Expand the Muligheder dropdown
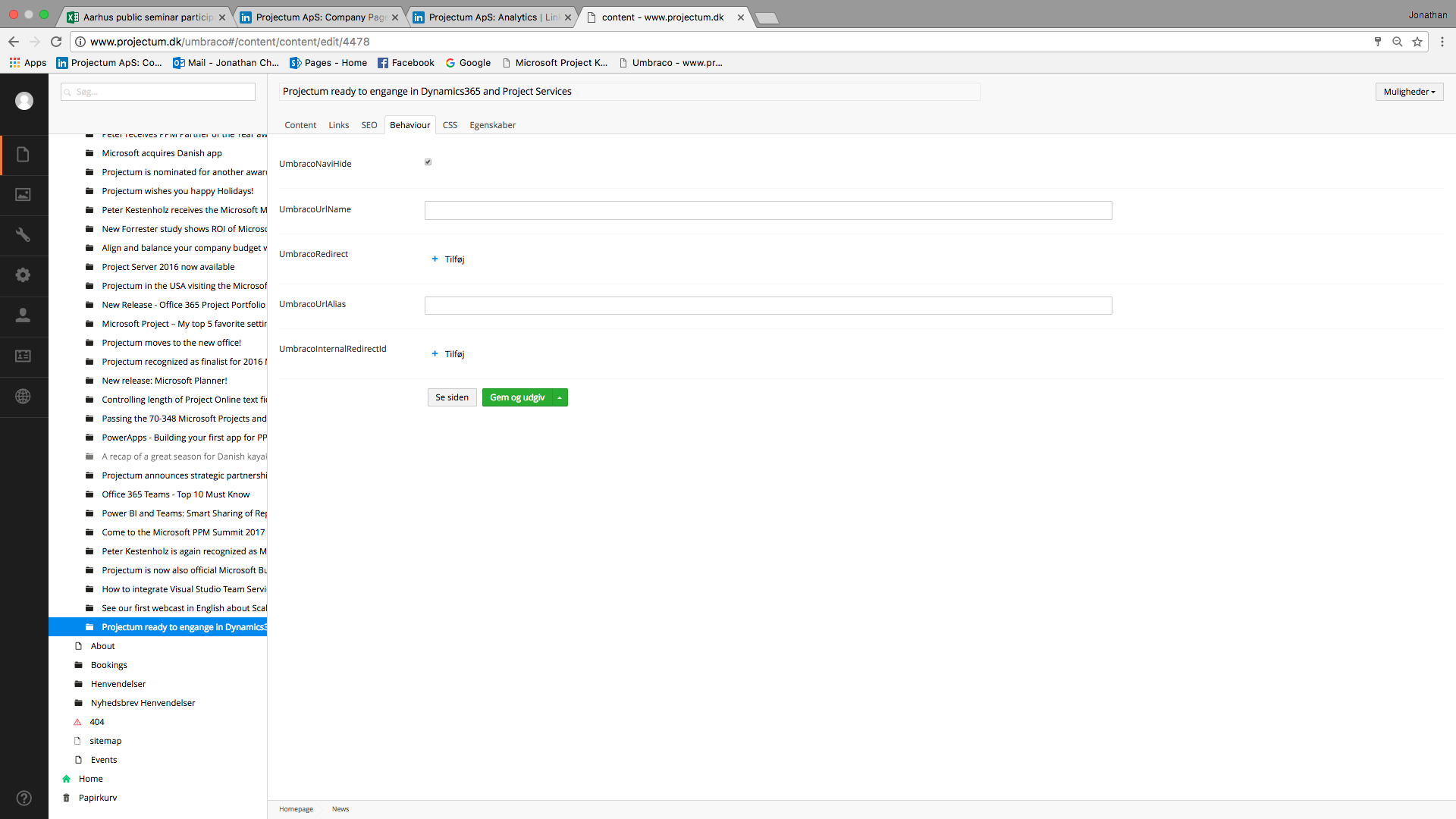The height and width of the screenshot is (819, 1456). [1409, 92]
